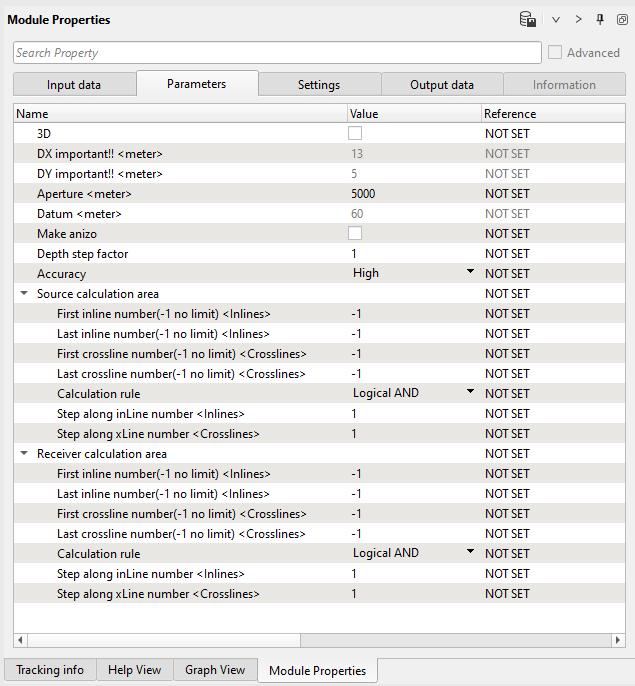Enable the Advanced checkbox
This screenshot has width=635, height=686.
coord(555,53)
